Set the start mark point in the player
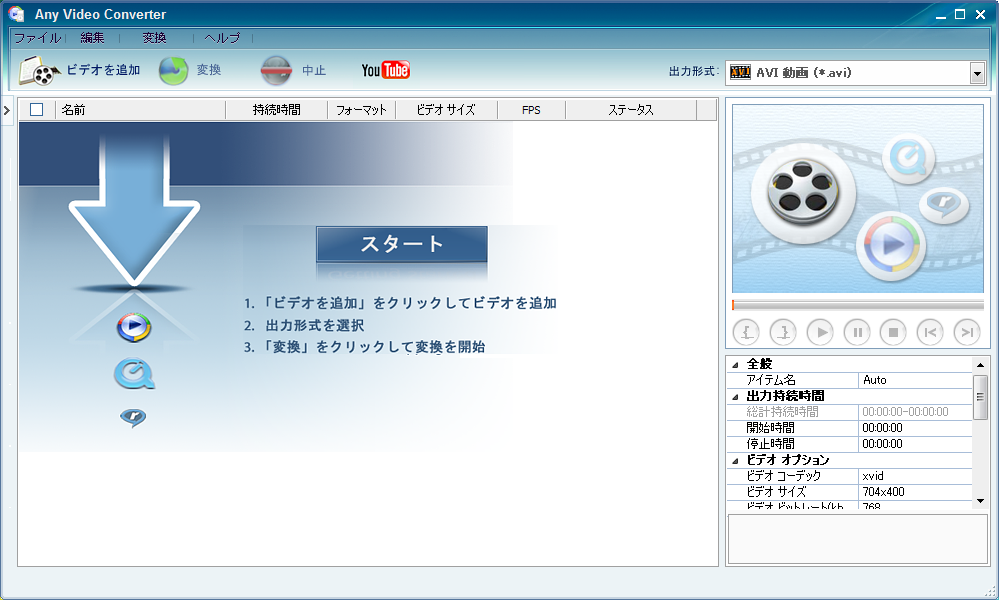The width and height of the screenshot is (999, 600). coord(746,332)
